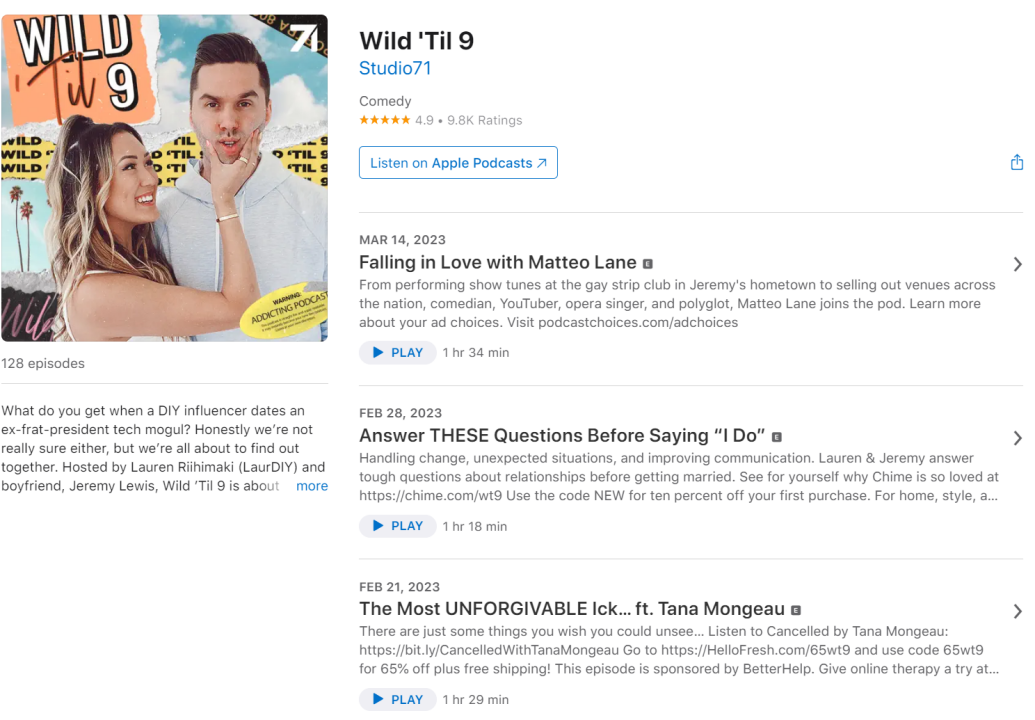The image size is (1035, 720).
Task: Expand the Most UNFORGIVABLE Ick episode chevron
Action: click(x=1017, y=612)
